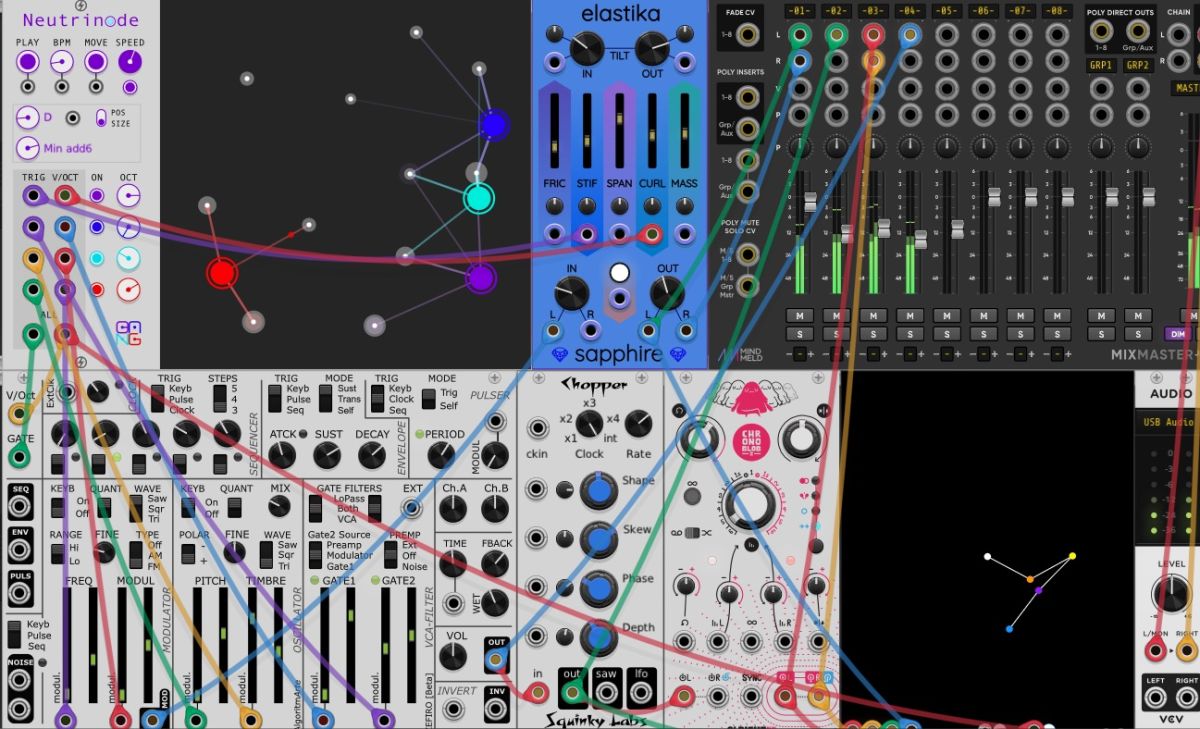Mute the GRP1 group in MixMaster
The height and width of the screenshot is (729, 1200).
click(1101, 316)
